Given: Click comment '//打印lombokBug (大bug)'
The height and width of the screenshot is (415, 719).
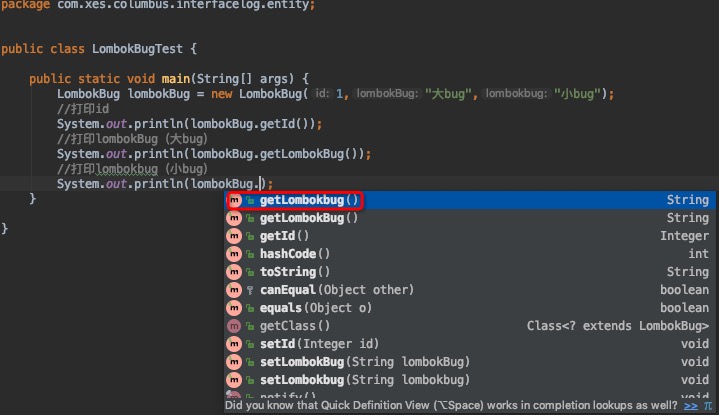Looking at the screenshot, I should click(x=132, y=138).
